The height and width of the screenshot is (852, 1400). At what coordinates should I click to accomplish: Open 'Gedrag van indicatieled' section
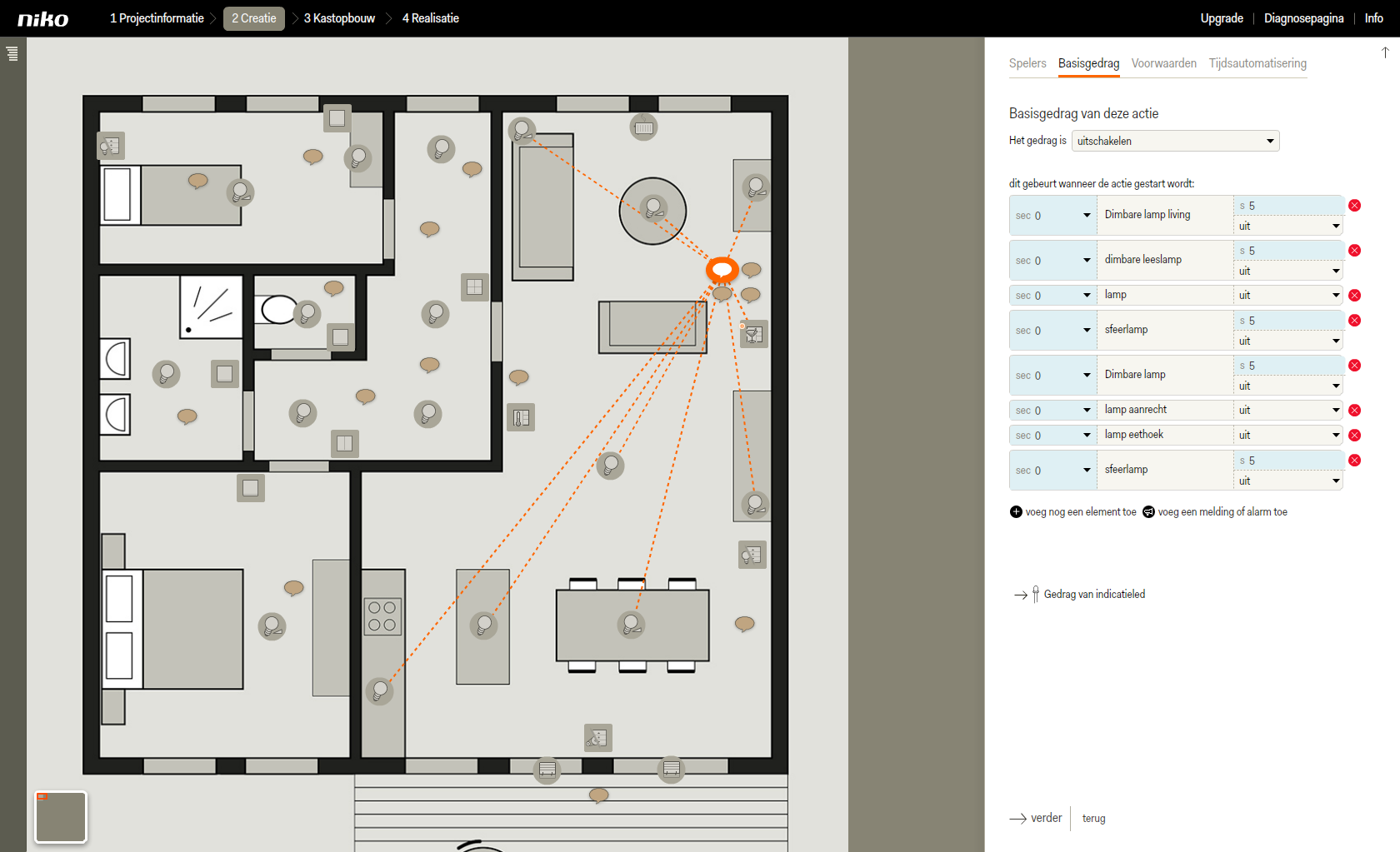[x=1094, y=595]
